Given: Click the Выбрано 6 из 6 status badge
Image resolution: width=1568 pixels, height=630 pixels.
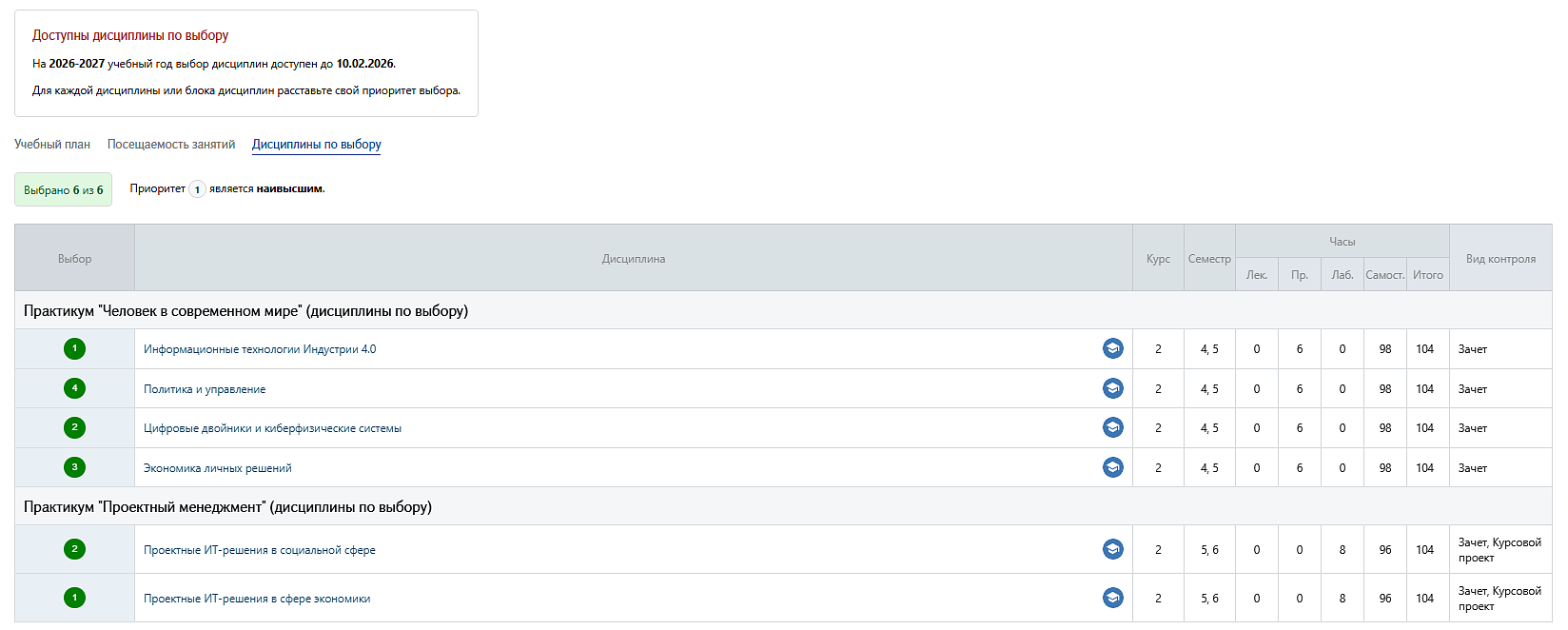Looking at the screenshot, I should pyautogui.click(x=63, y=189).
